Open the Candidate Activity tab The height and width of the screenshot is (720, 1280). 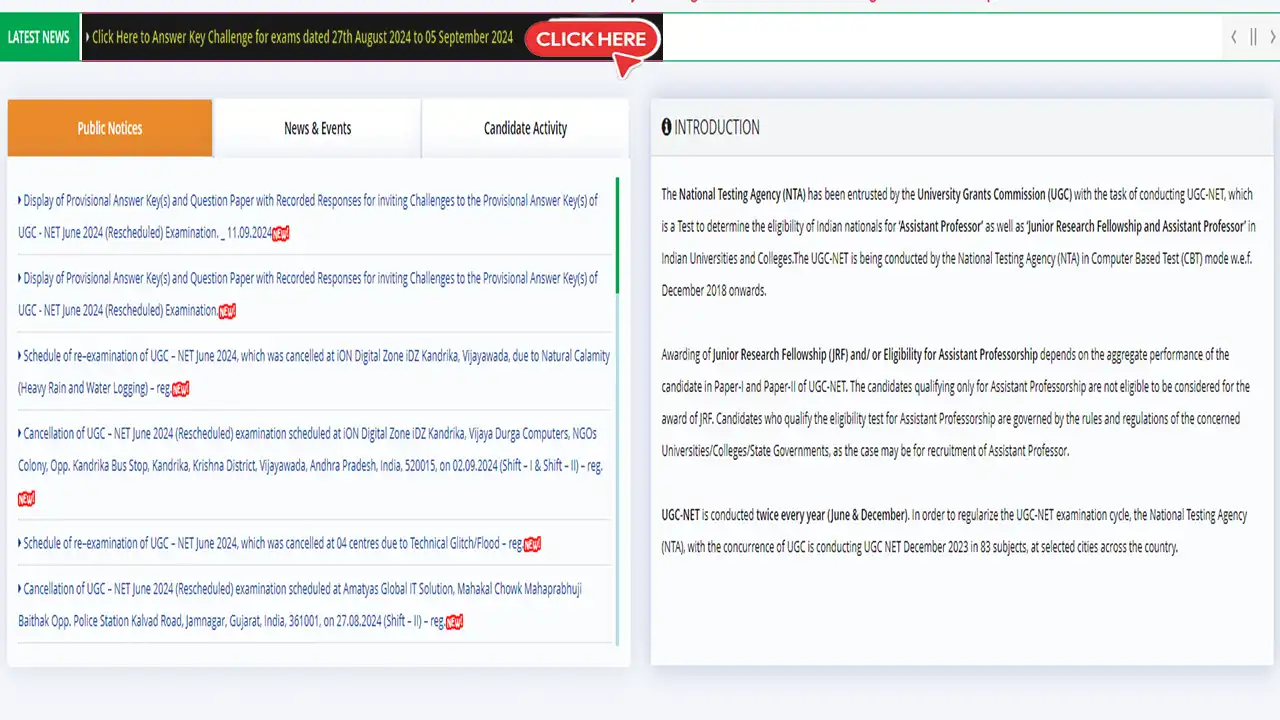[x=525, y=128]
